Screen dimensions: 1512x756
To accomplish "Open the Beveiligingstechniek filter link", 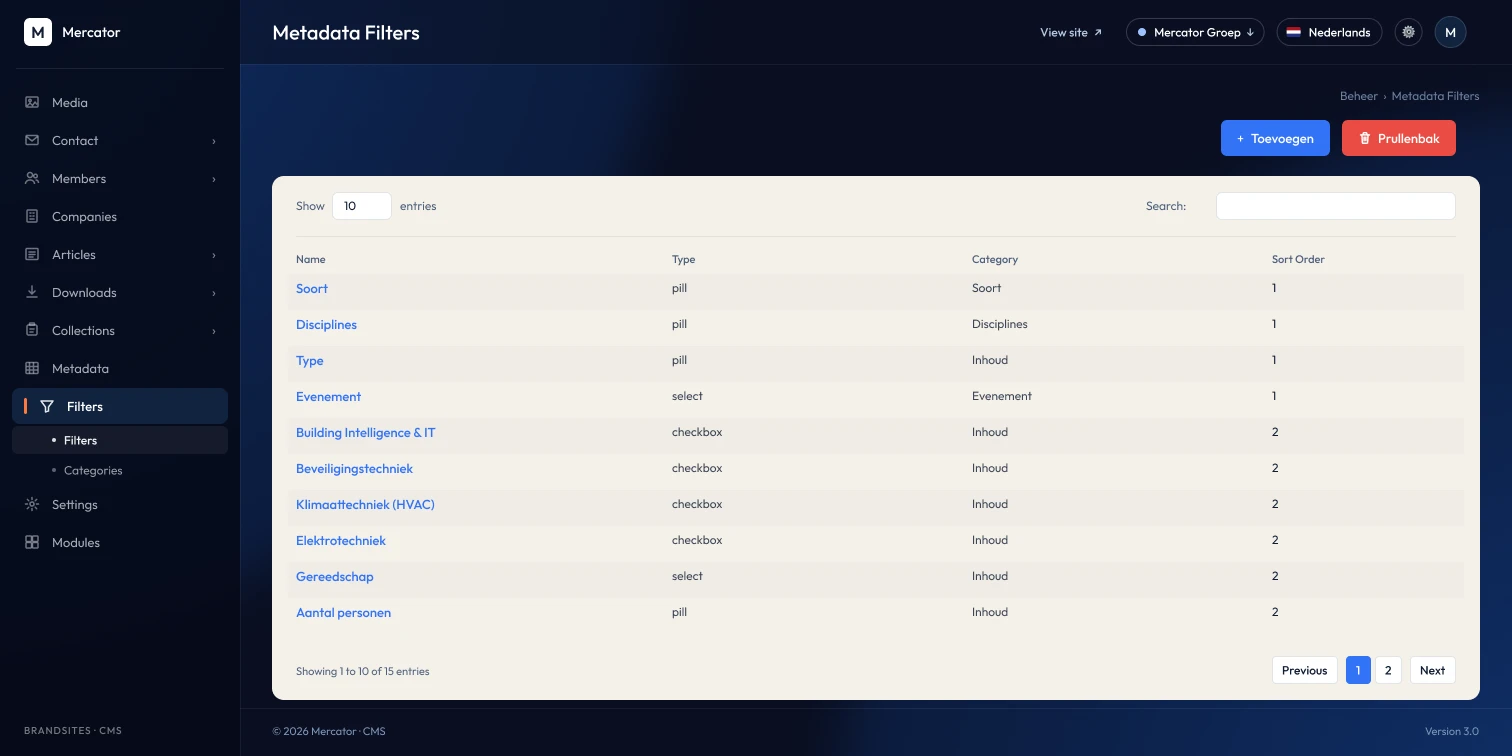I will [x=354, y=468].
